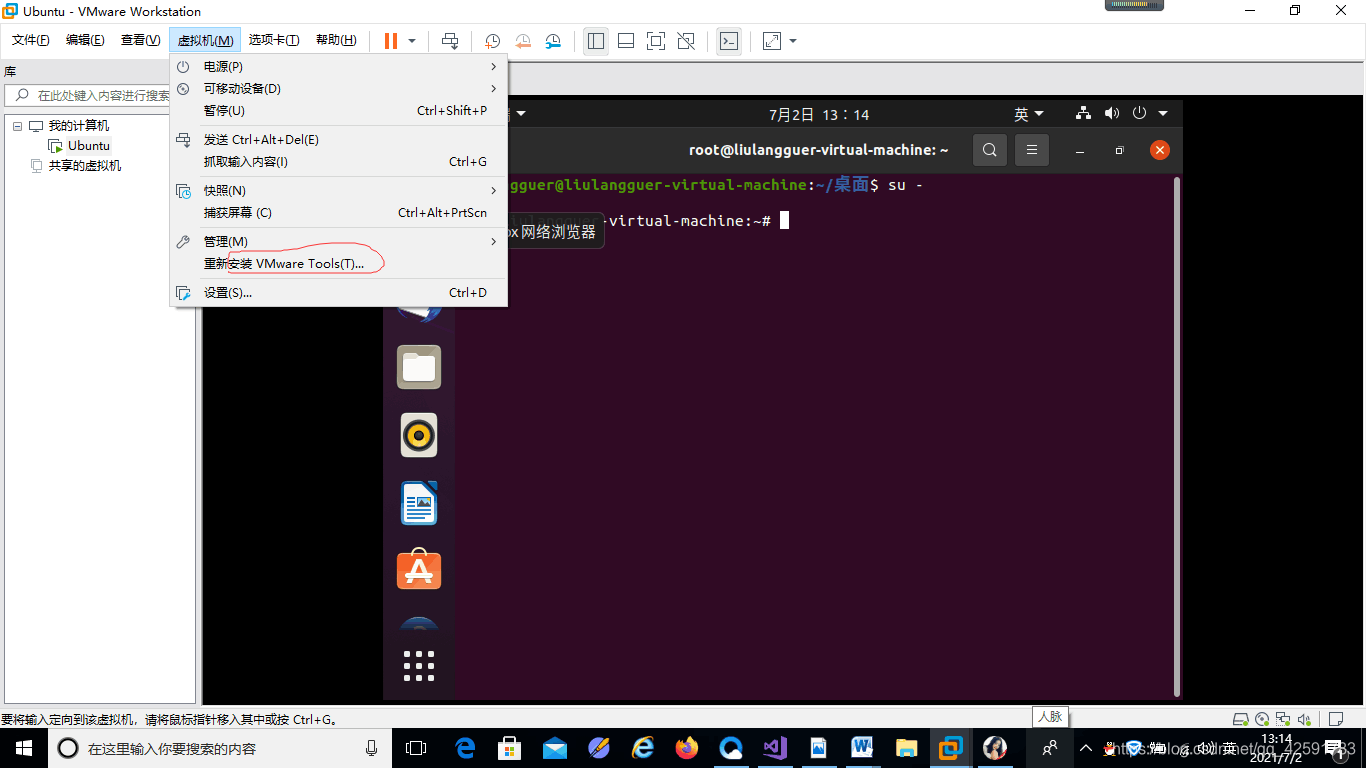The width and height of the screenshot is (1366, 768).
Task: Open the 帮助(H) menu
Action: click(x=336, y=40)
